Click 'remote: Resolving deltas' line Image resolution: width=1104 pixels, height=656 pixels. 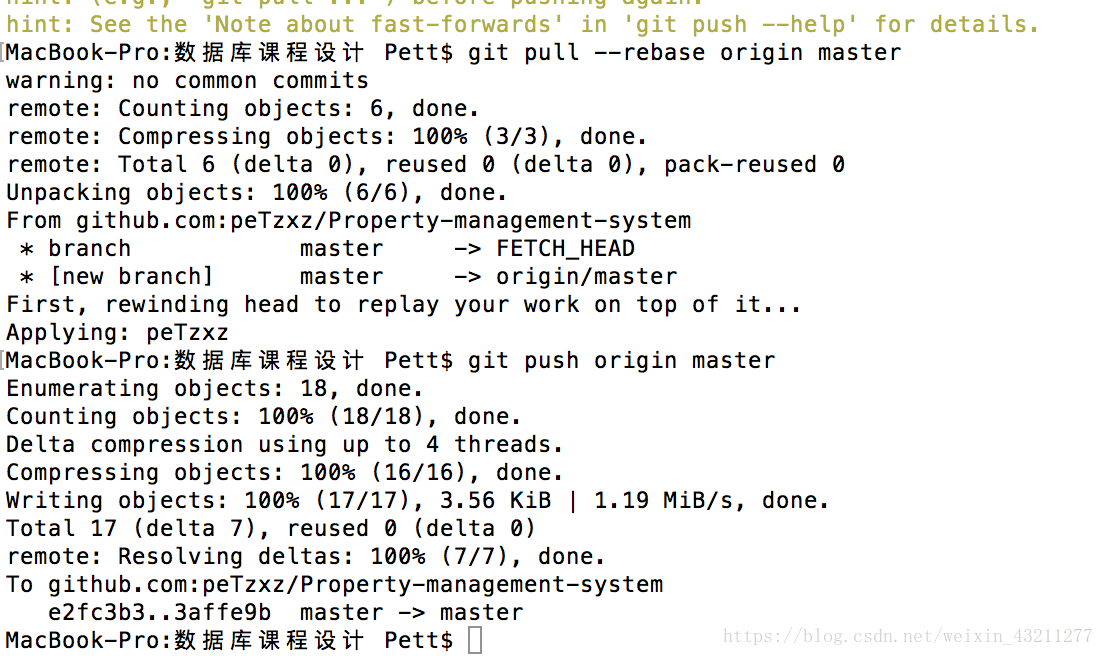pos(306,557)
